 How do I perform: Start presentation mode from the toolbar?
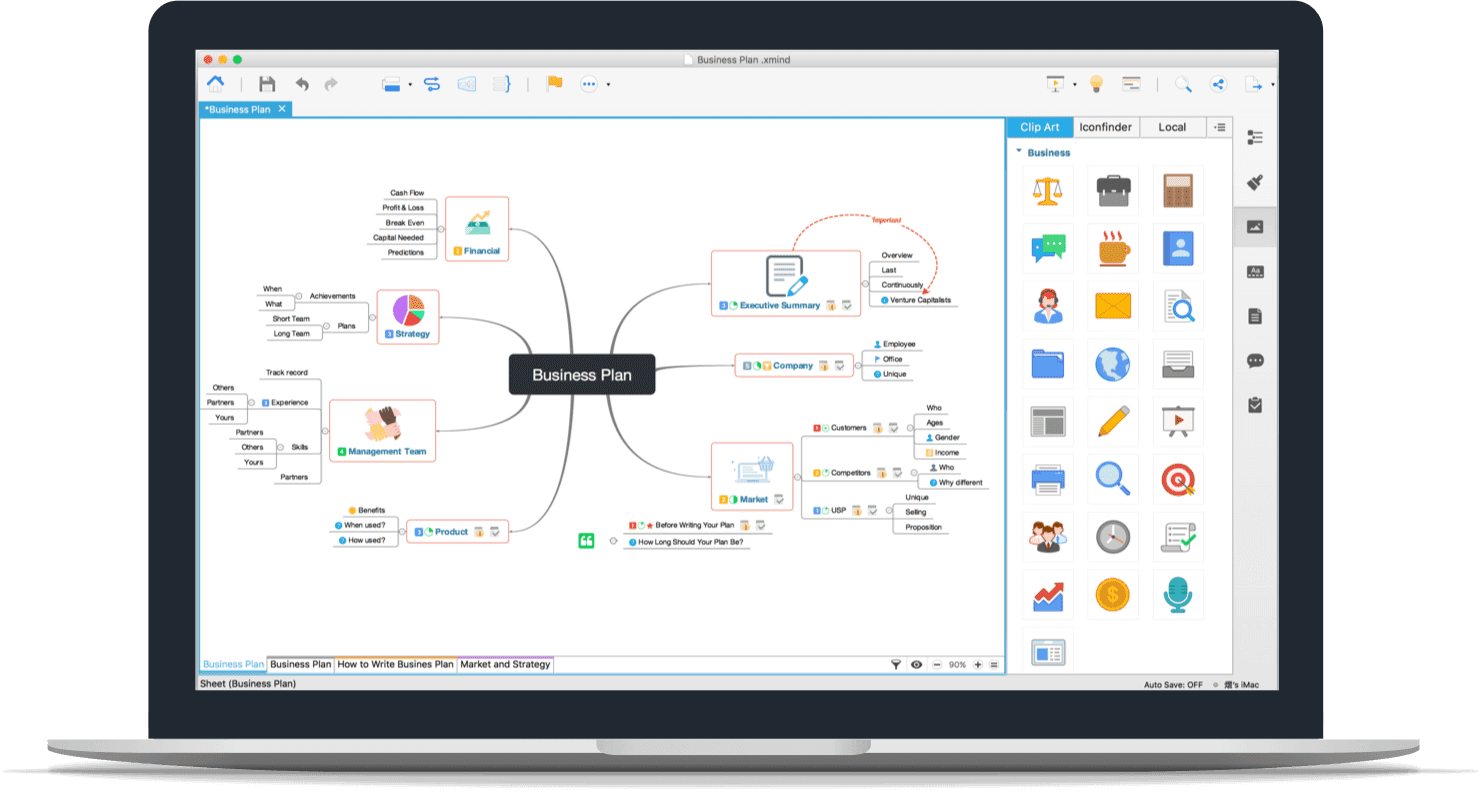point(1056,84)
